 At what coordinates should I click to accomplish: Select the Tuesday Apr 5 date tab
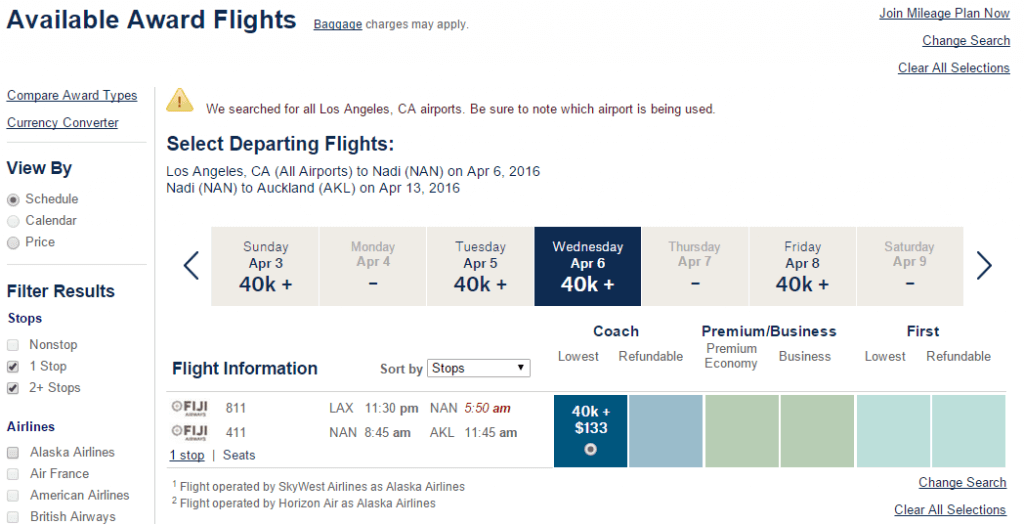[x=480, y=266]
